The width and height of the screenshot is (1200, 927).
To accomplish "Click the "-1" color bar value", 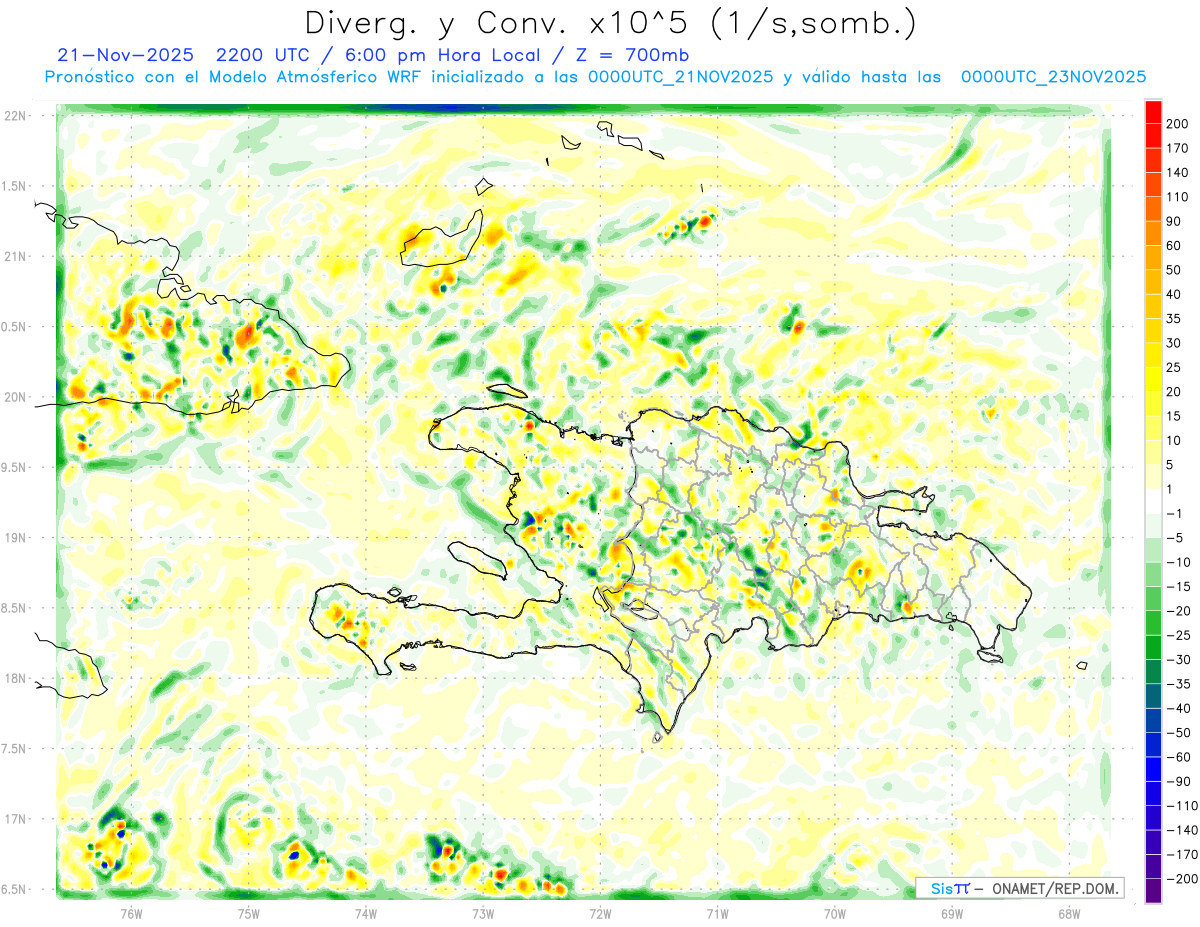I will click(1176, 514).
